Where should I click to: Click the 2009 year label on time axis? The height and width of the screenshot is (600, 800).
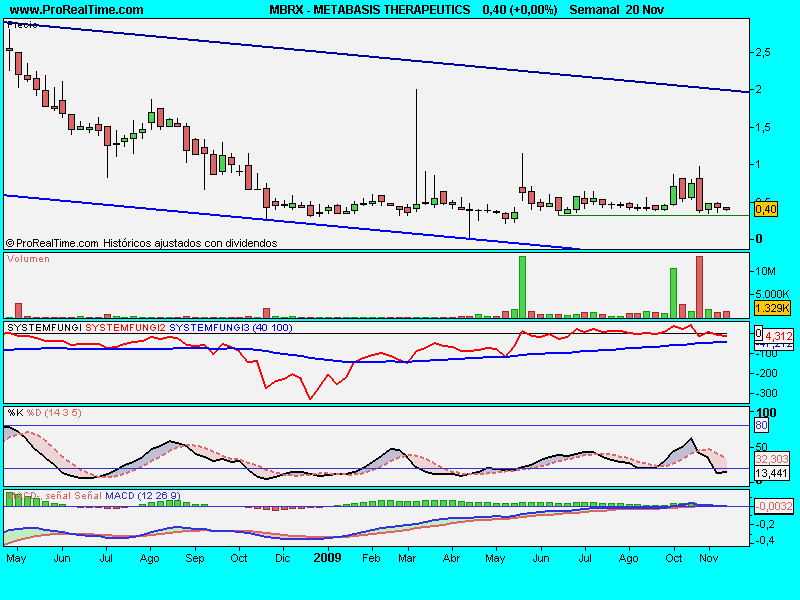click(x=327, y=558)
